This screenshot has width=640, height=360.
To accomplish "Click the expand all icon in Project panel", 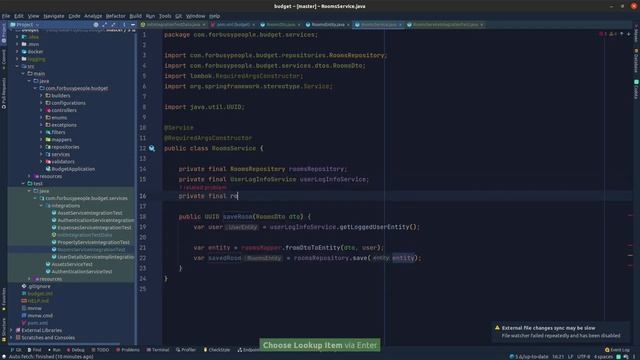I will click(x=104, y=24).
